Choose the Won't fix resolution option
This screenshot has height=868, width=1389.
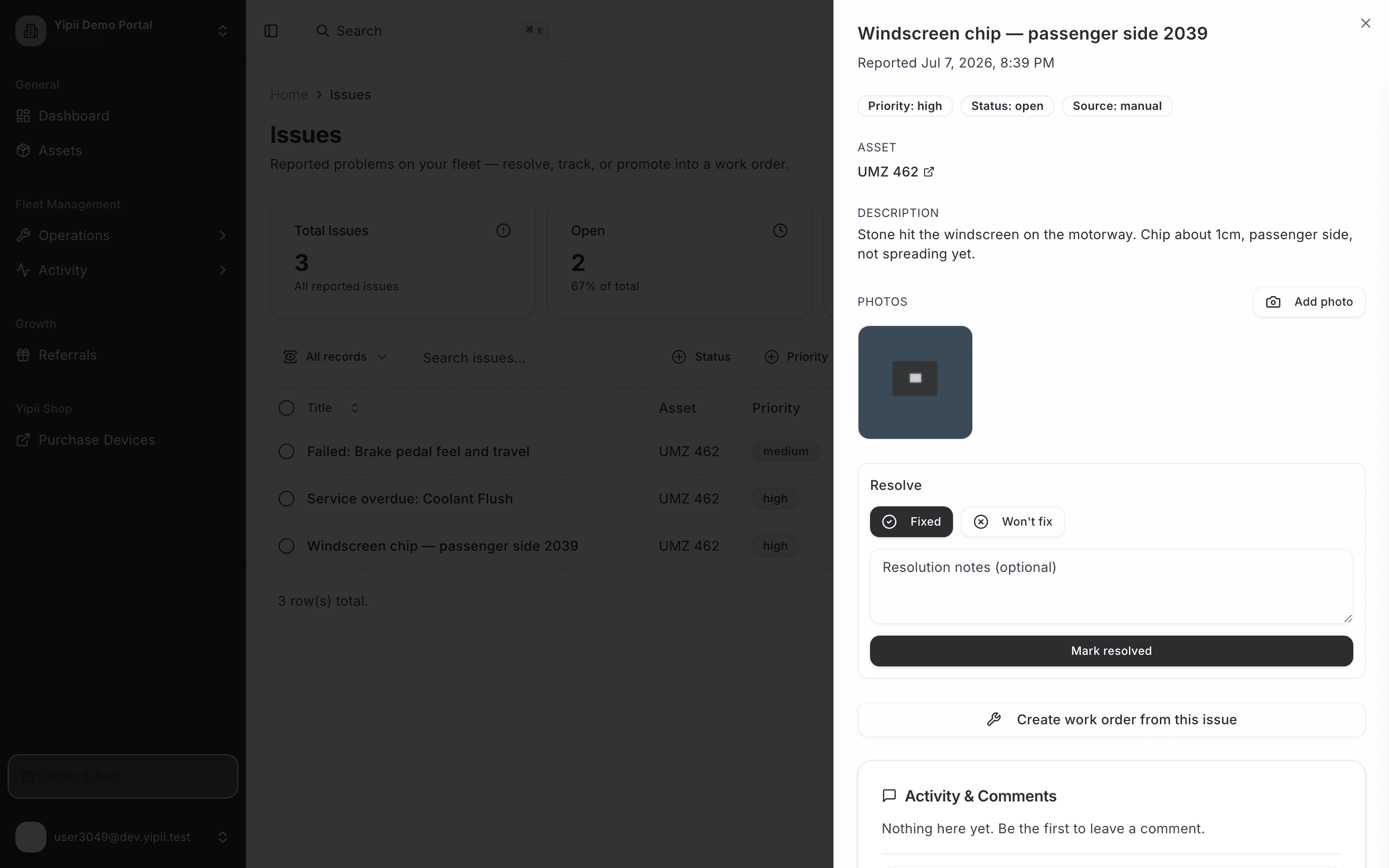click(1012, 522)
